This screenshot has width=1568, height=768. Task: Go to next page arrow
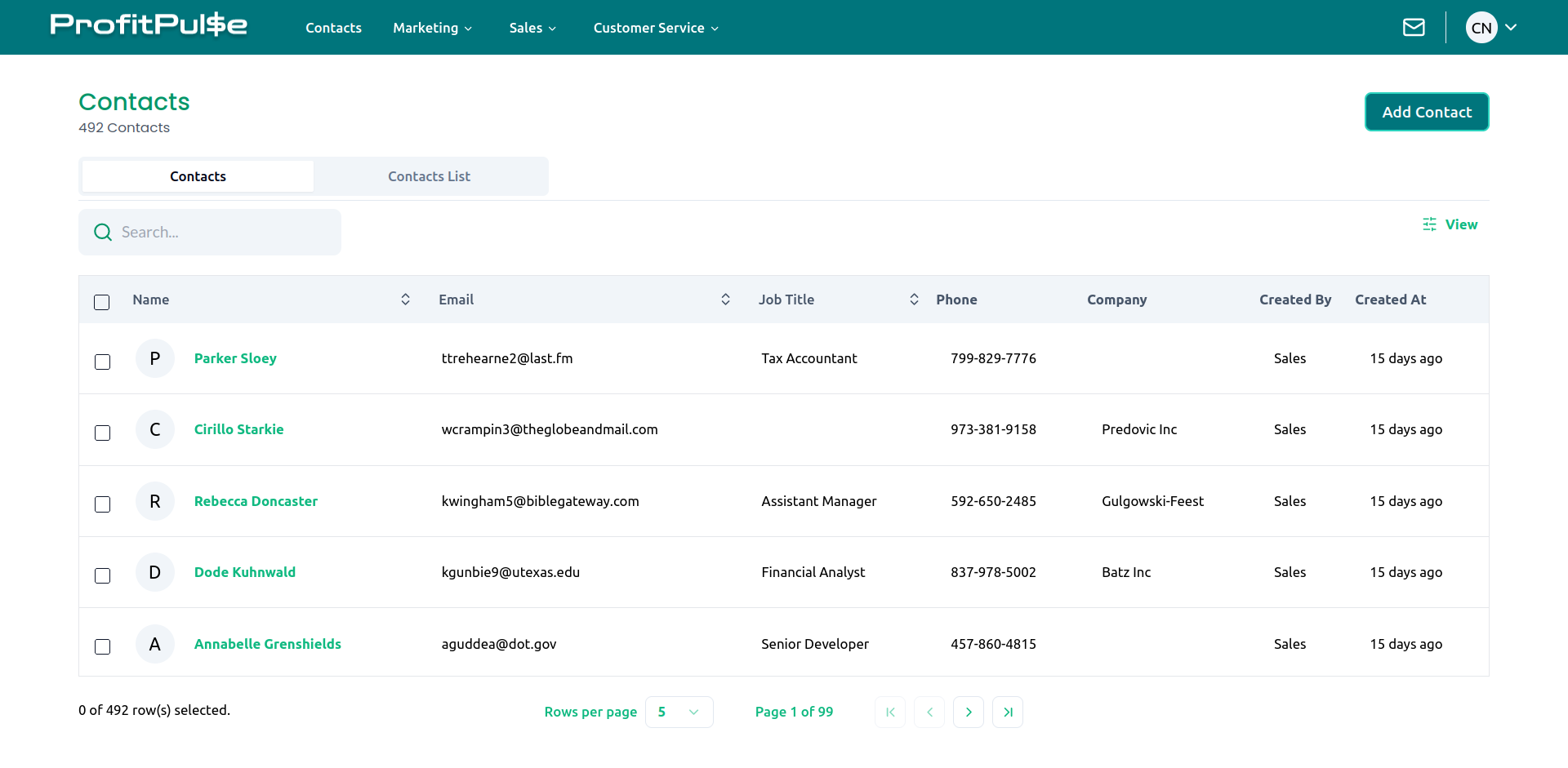969,712
